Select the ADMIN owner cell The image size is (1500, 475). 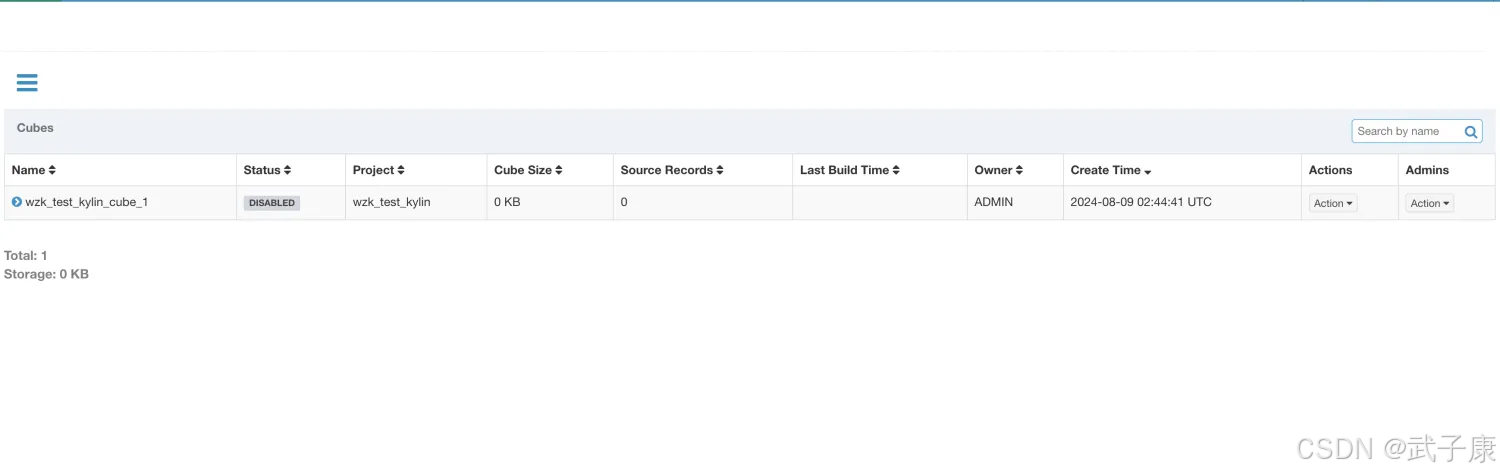994,202
